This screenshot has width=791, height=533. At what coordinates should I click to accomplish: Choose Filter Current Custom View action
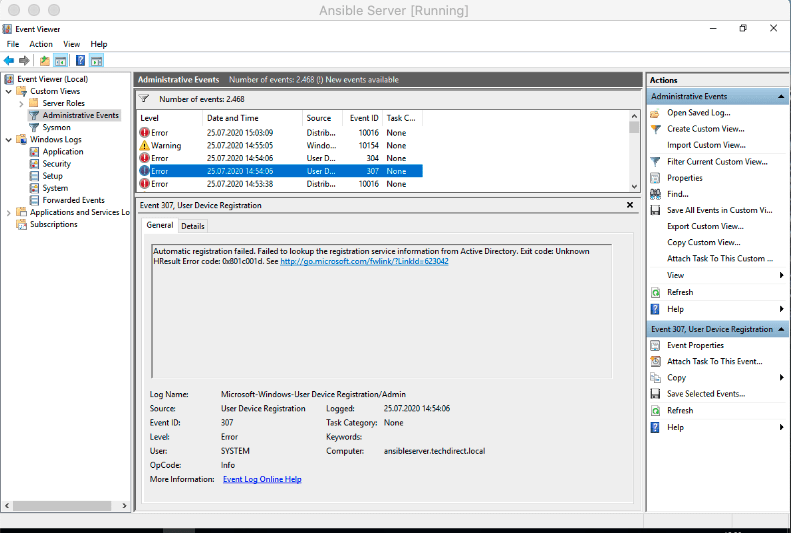717,161
